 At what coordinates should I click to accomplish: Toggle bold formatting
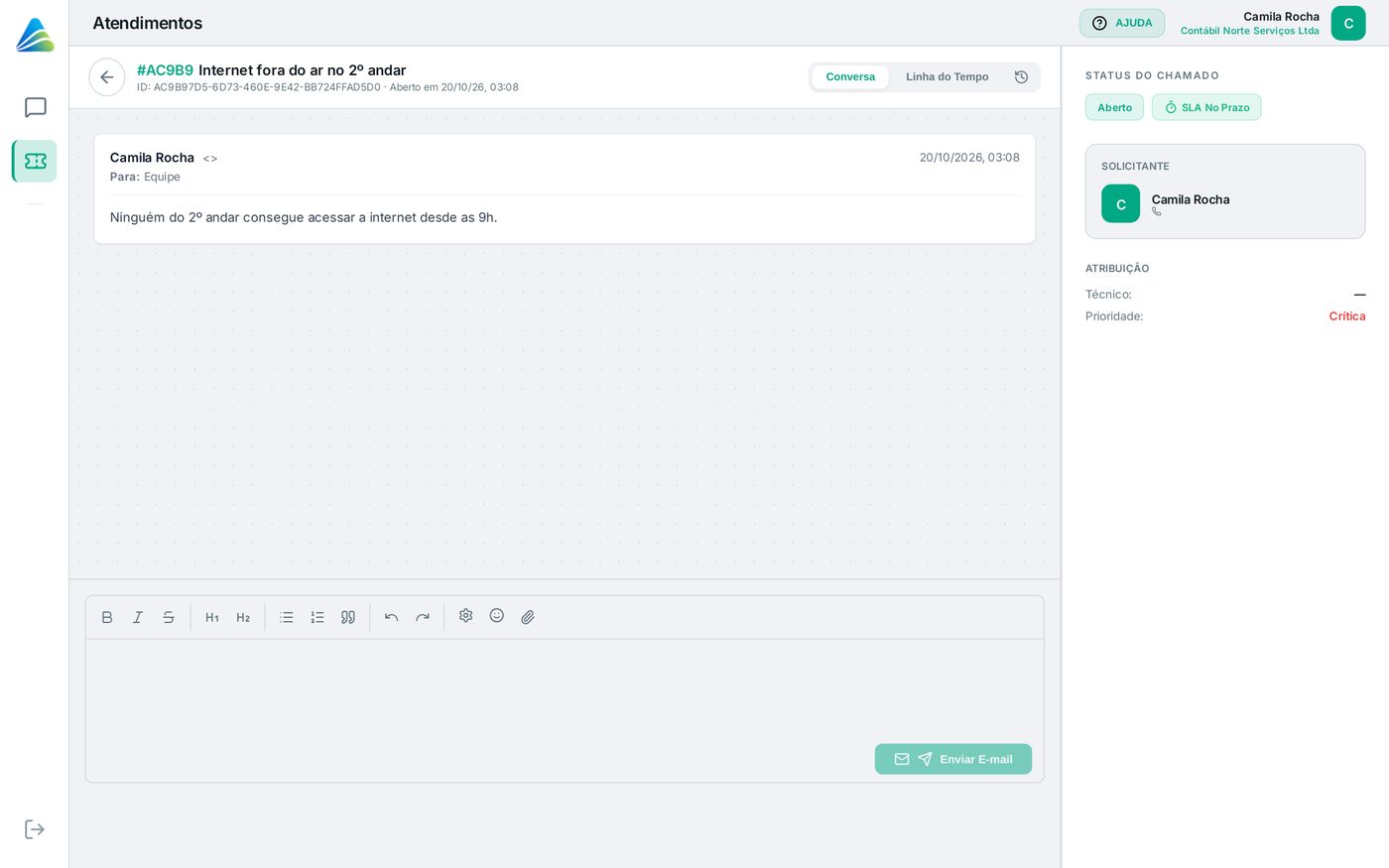point(107,617)
